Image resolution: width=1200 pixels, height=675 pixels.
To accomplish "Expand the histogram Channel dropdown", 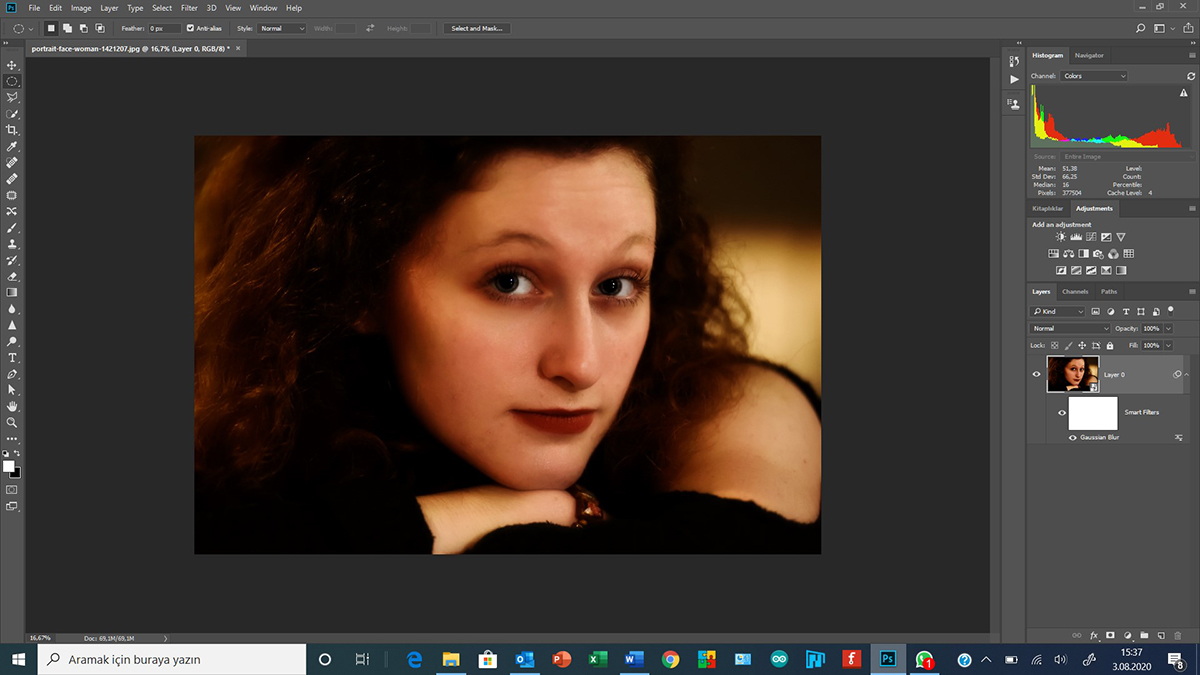I will [1093, 76].
